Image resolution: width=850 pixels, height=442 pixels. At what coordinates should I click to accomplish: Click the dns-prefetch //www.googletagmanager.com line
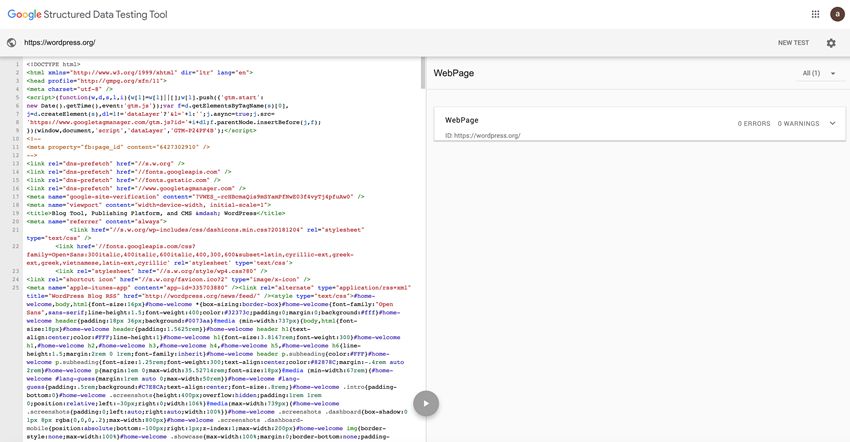coord(136,188)
